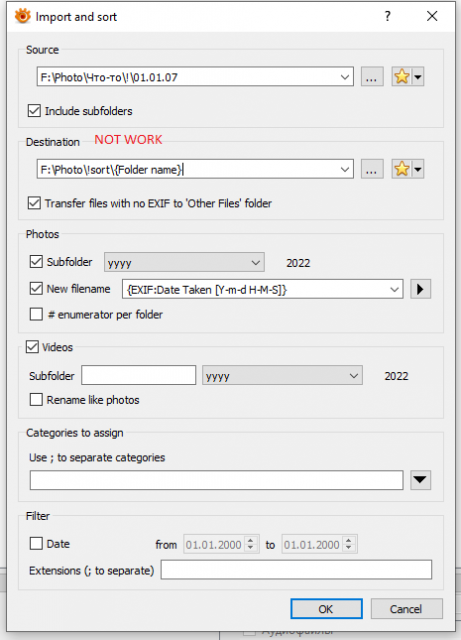Screen dimensions: 461x640
Task: Browse for Destination folder with ellipsis button
Action: (372, 169)
